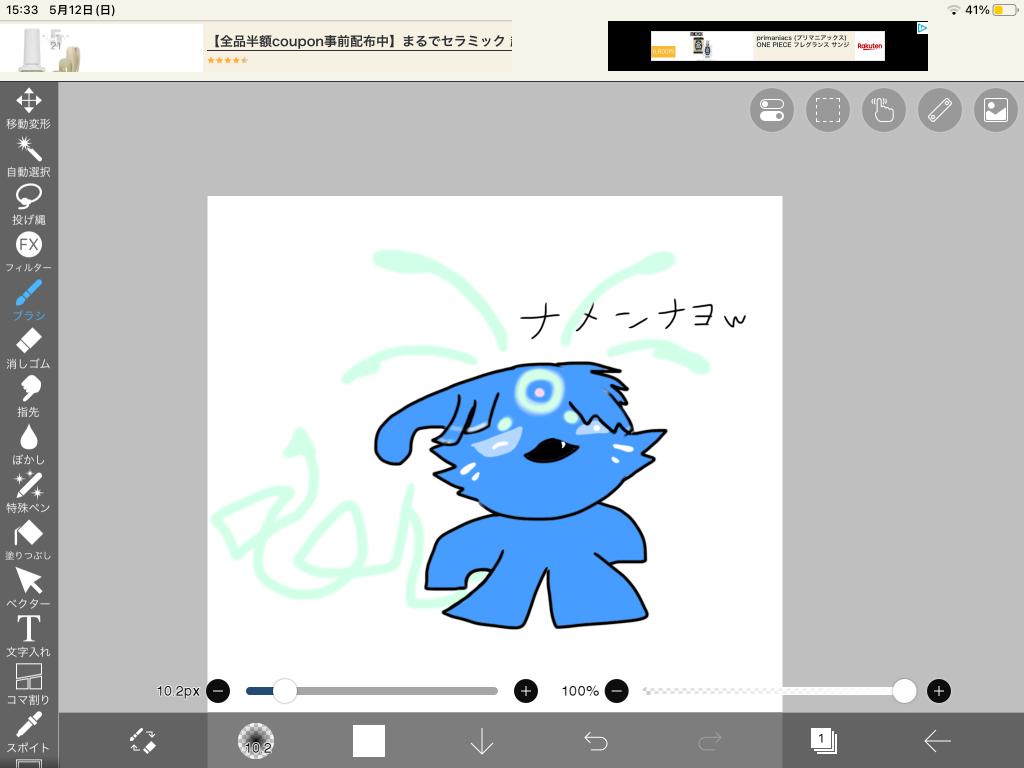
Task: Choose the 投げ縄 lasso tool
Action: 28,203
